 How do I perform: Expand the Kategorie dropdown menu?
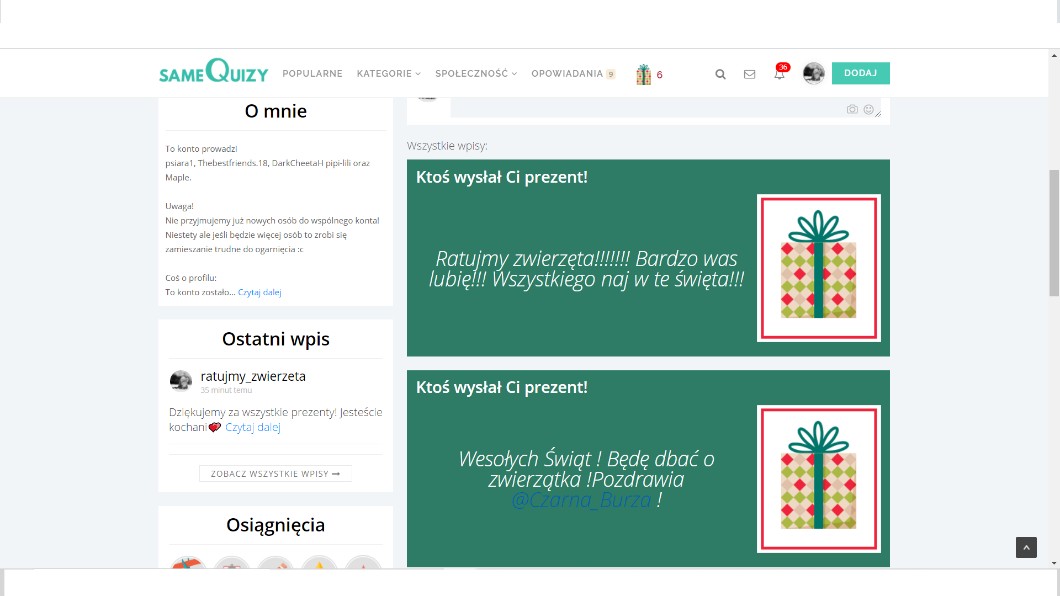(x=388, y=74)
